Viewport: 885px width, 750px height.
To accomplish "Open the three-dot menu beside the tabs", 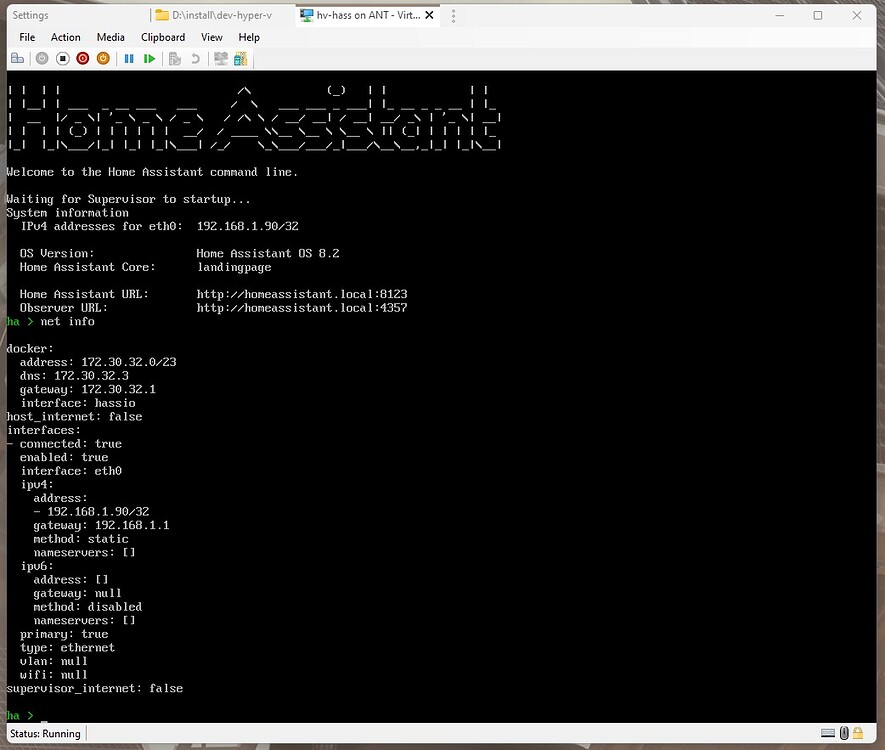I will coord(453,16).
